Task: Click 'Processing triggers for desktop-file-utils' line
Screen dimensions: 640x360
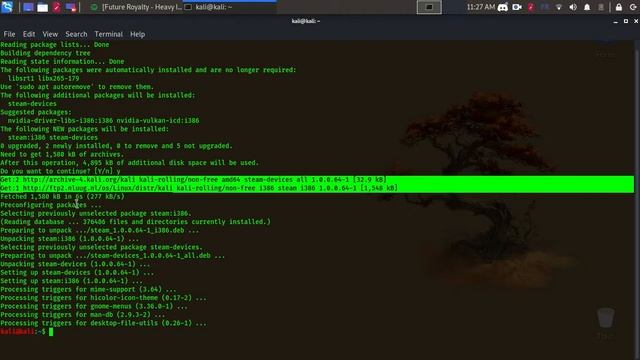Action: pyautogui.click(x=104, y=323)
